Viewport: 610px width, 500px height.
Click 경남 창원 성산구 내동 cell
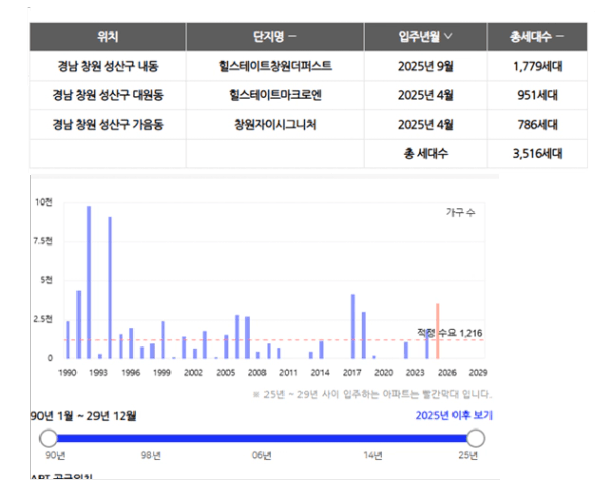click(108, 66)
